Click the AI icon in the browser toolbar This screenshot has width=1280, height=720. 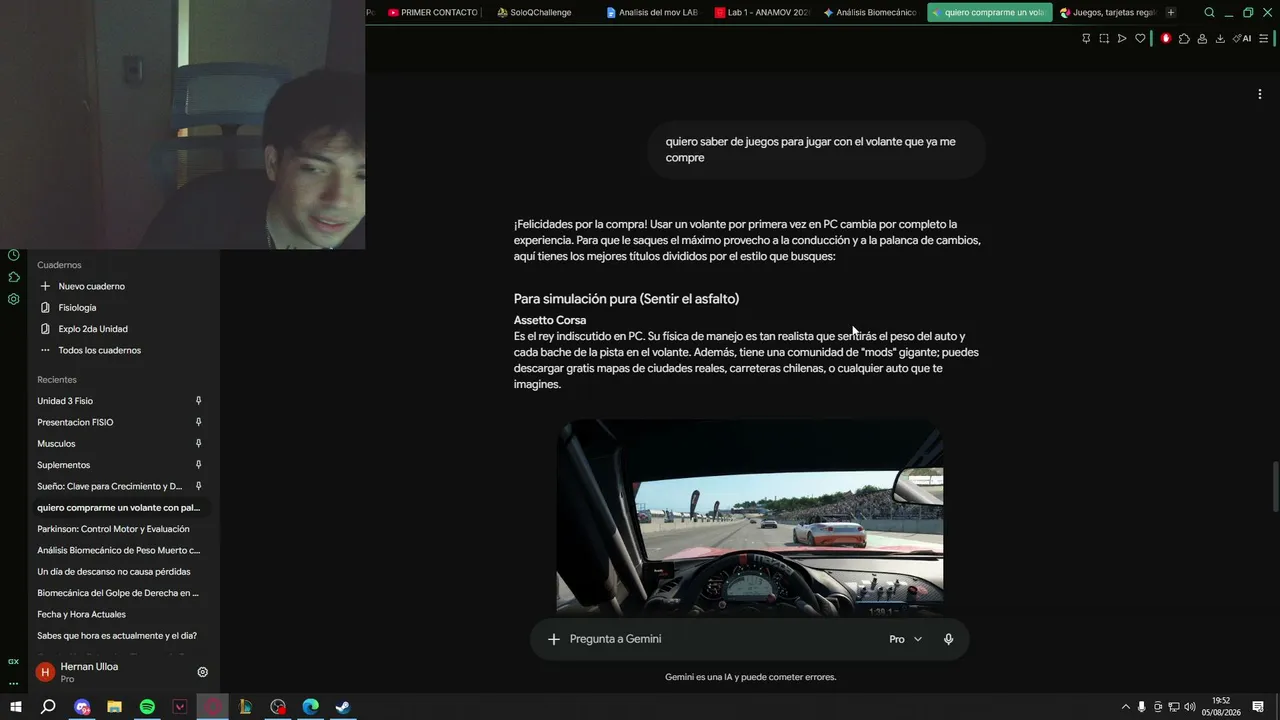coord(1242,39)
